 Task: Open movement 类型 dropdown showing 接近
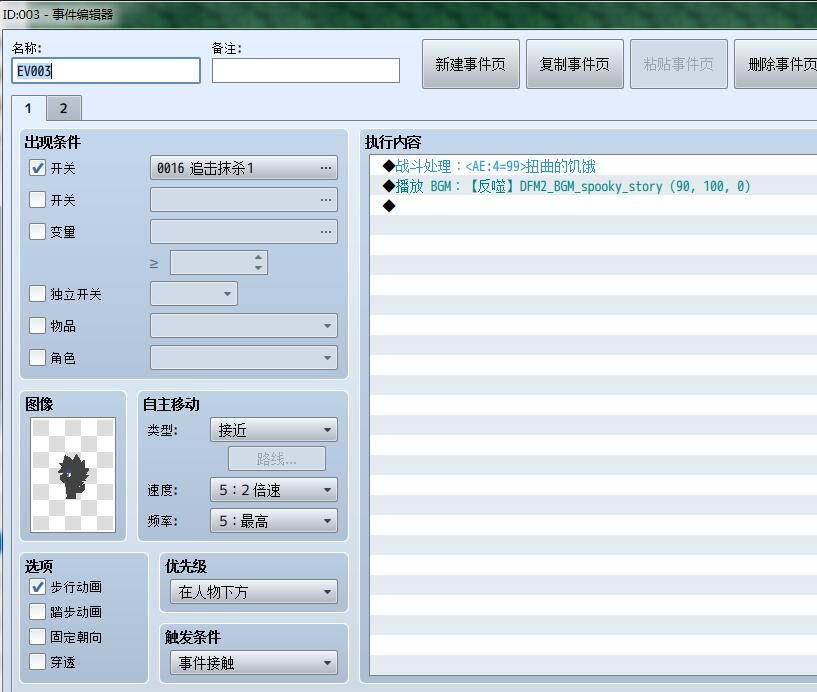pyautogui.click(x=274, y=430)
